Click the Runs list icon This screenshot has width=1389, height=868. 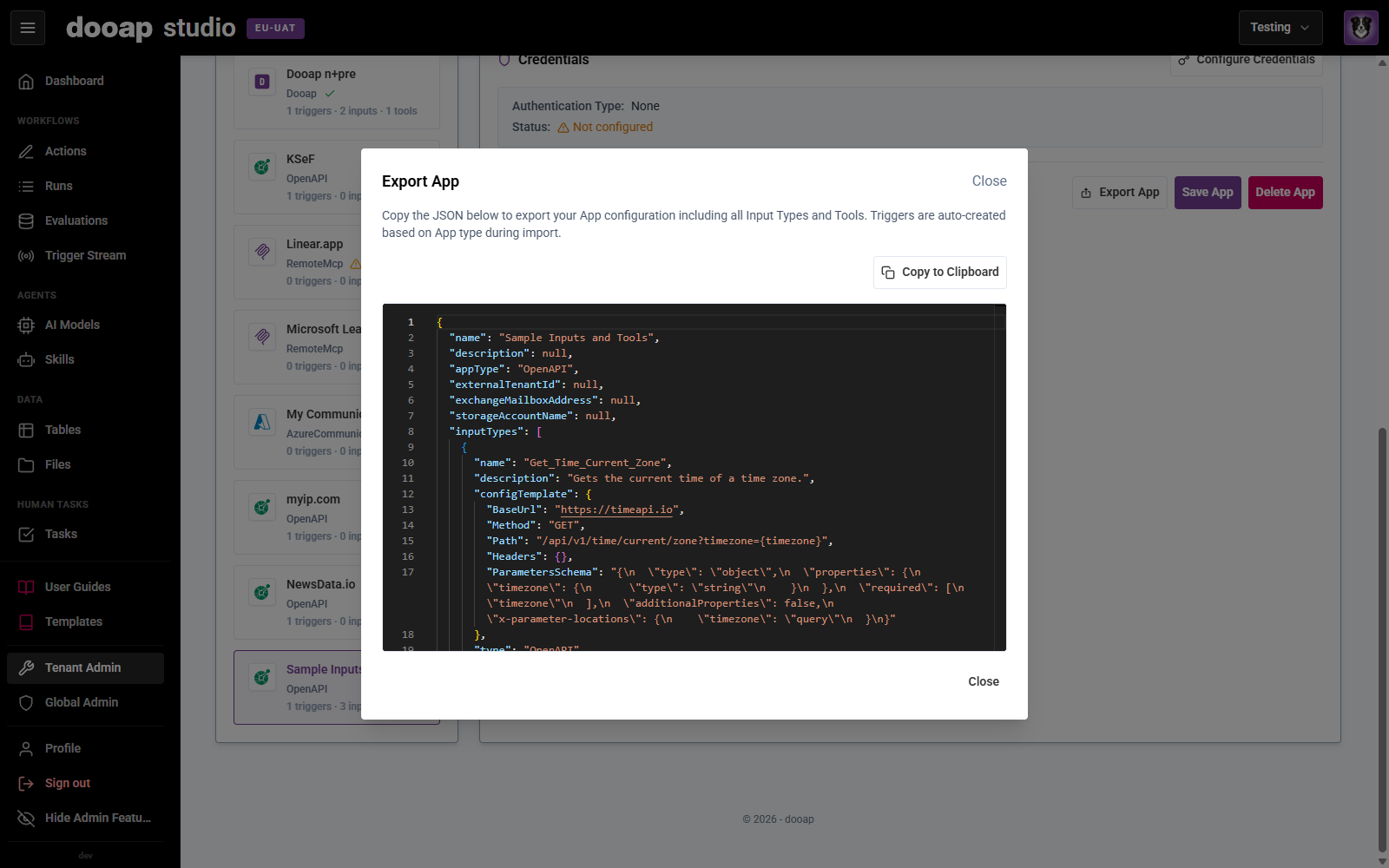26,186
